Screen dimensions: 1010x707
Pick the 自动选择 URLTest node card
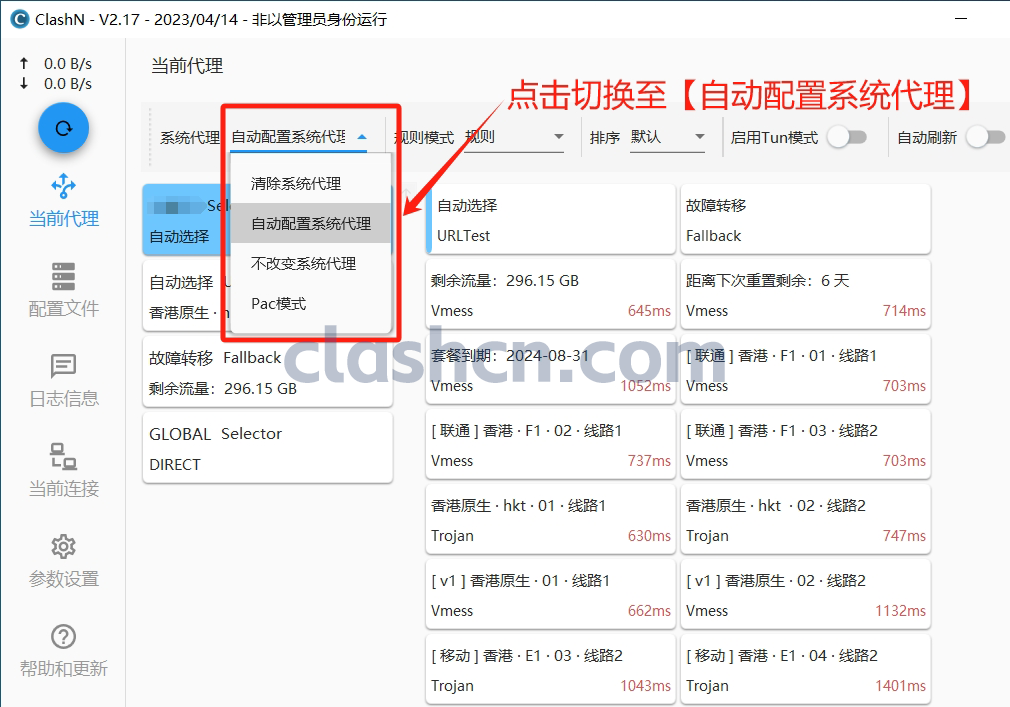tap(551, 220)
